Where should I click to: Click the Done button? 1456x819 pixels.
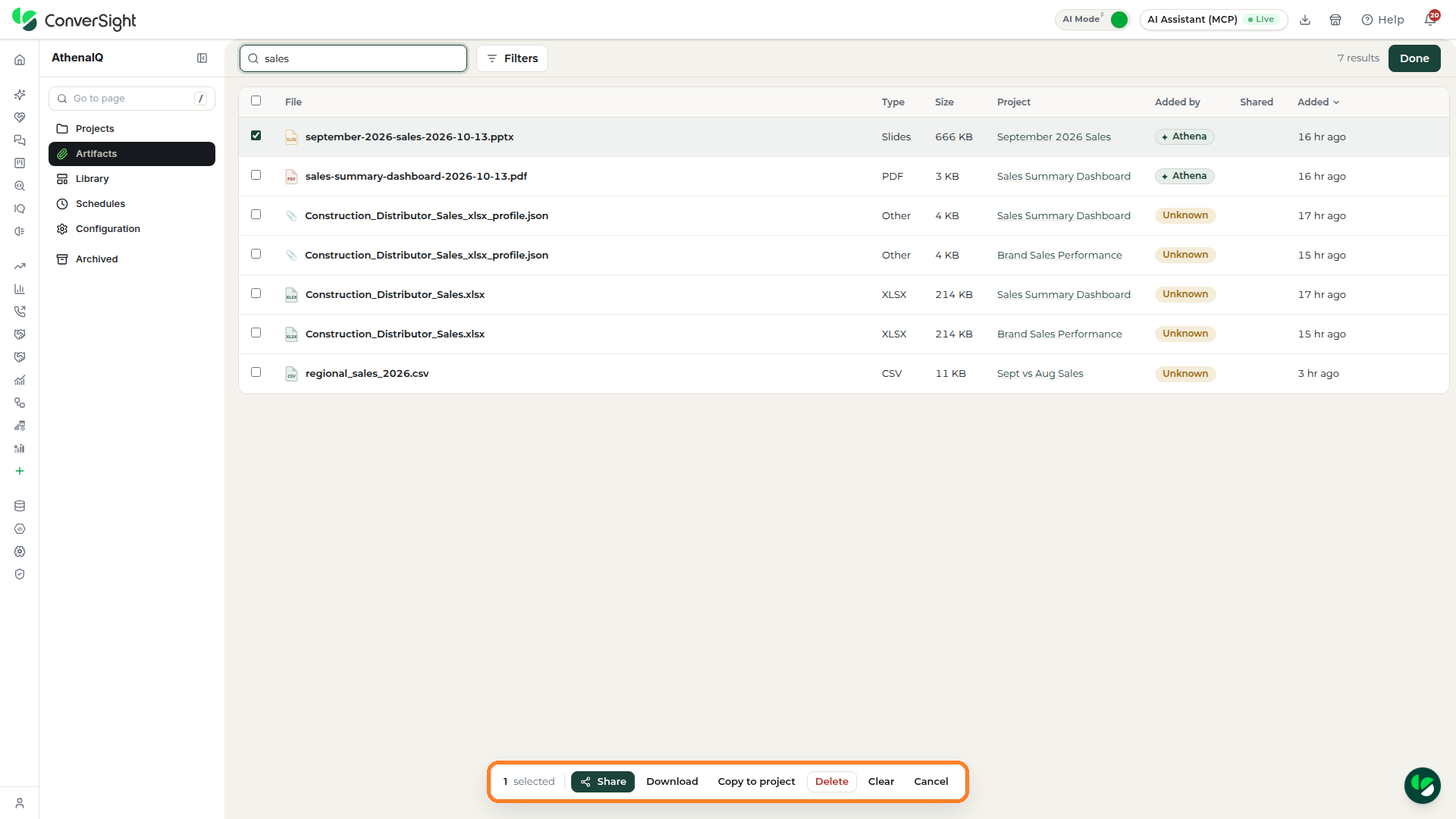coord(1414,58)
